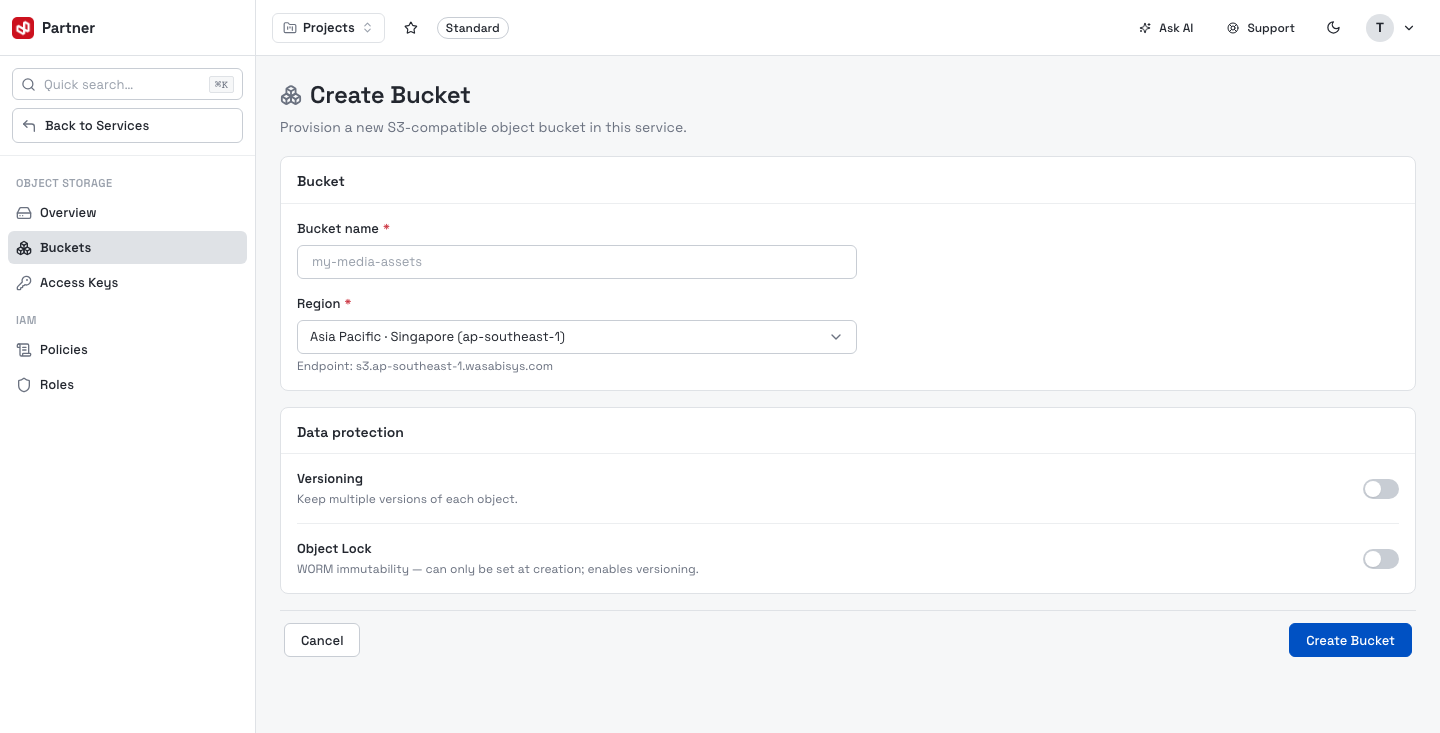Click the Cancel button
Image resolution: width=1440 pixels, height=733 pixels.
pos(322,640)
